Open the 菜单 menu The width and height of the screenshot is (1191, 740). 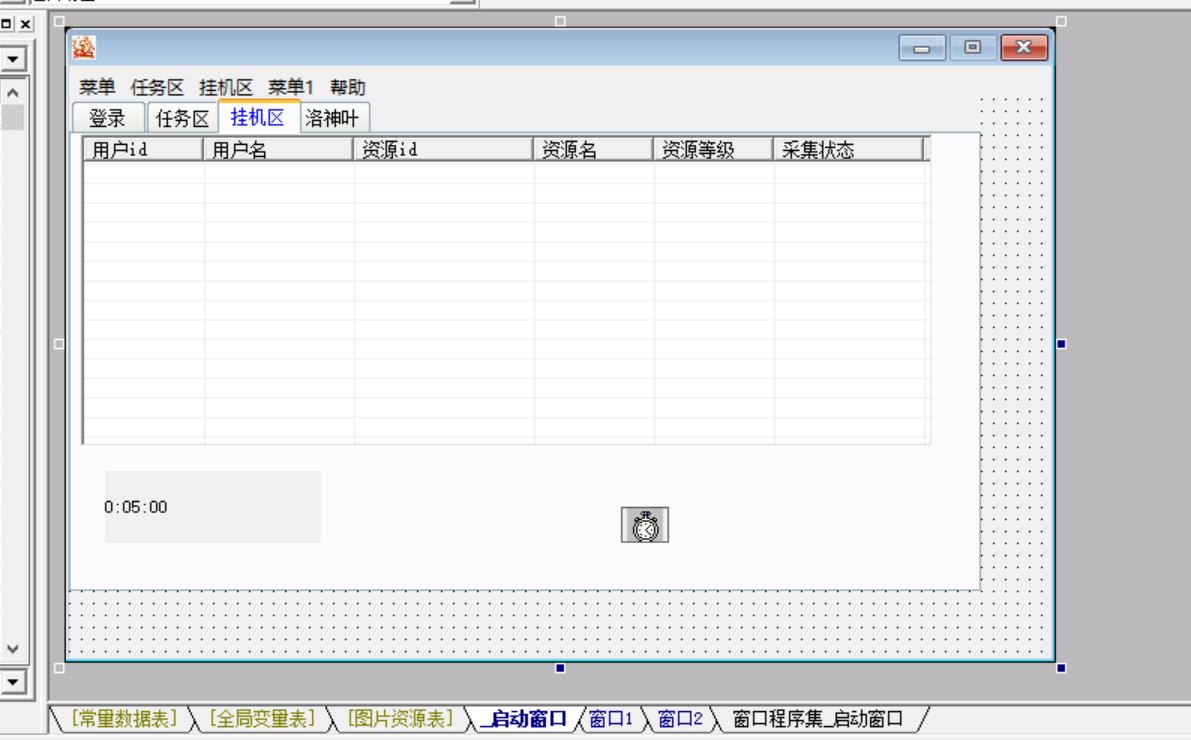click(97, 87)
